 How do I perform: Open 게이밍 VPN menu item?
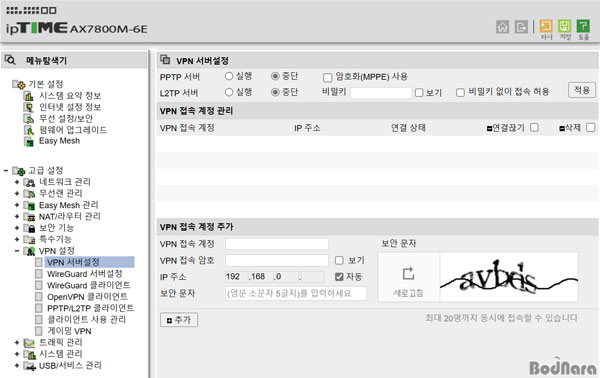[69, 331]
